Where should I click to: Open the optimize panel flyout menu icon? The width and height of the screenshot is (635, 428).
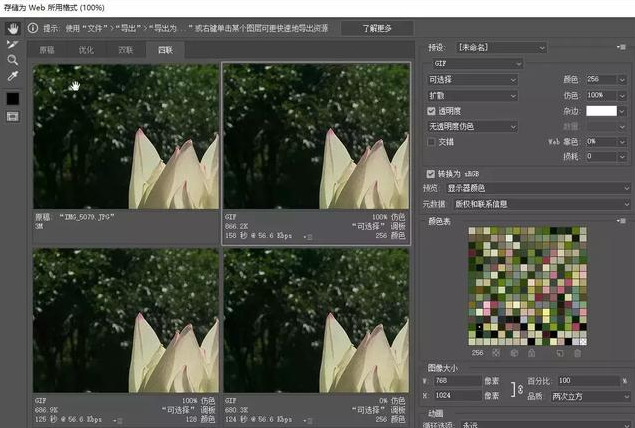[621, 47]
